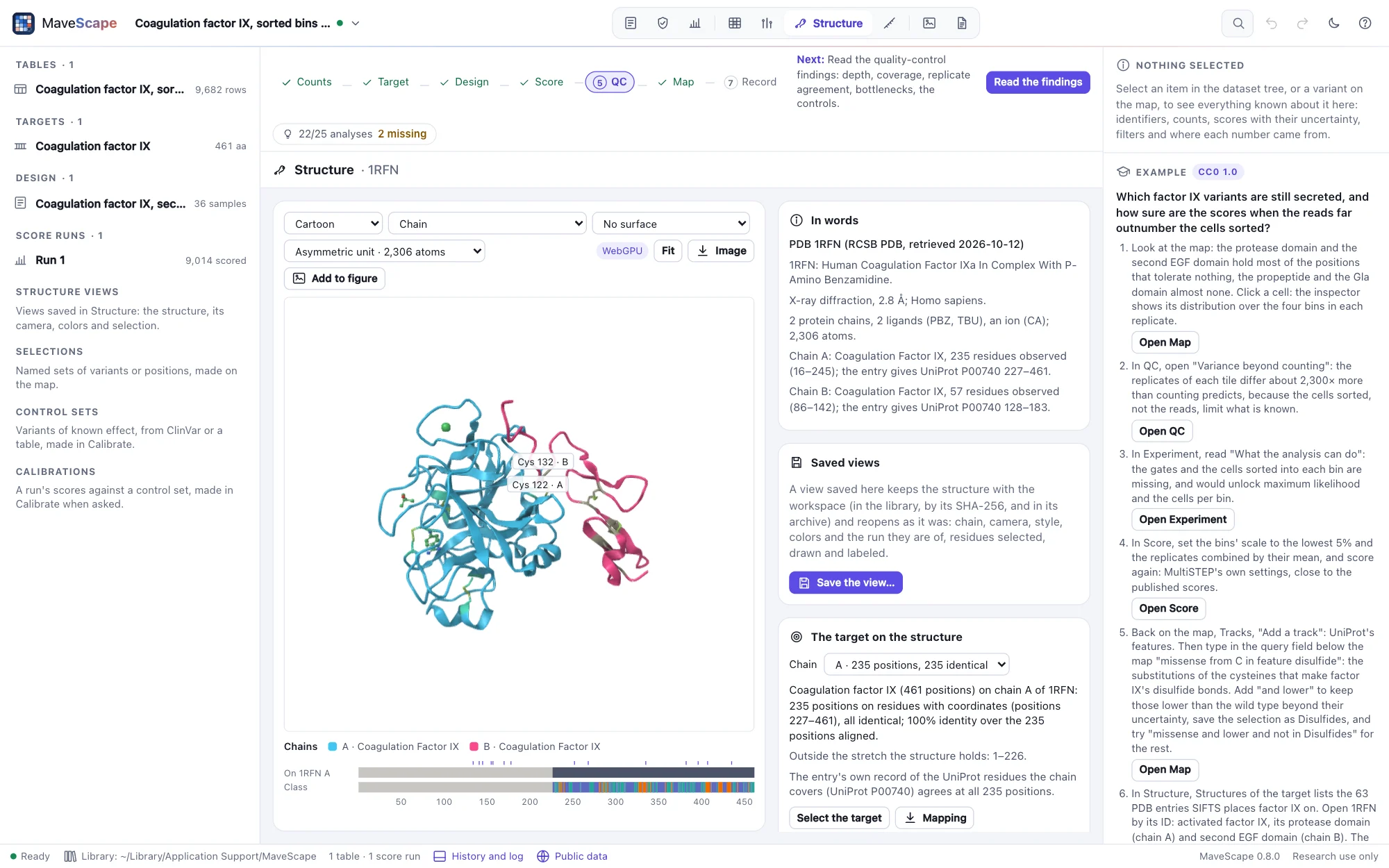Go to the Map step

(x=676, y=82)
